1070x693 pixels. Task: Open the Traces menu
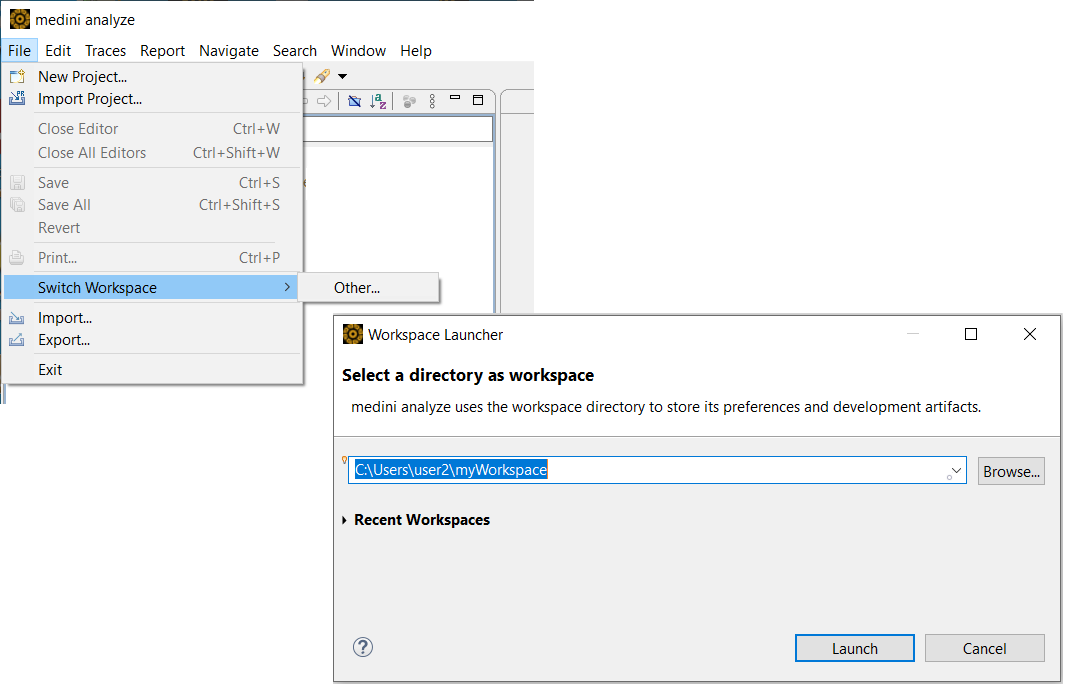point(105,50)
